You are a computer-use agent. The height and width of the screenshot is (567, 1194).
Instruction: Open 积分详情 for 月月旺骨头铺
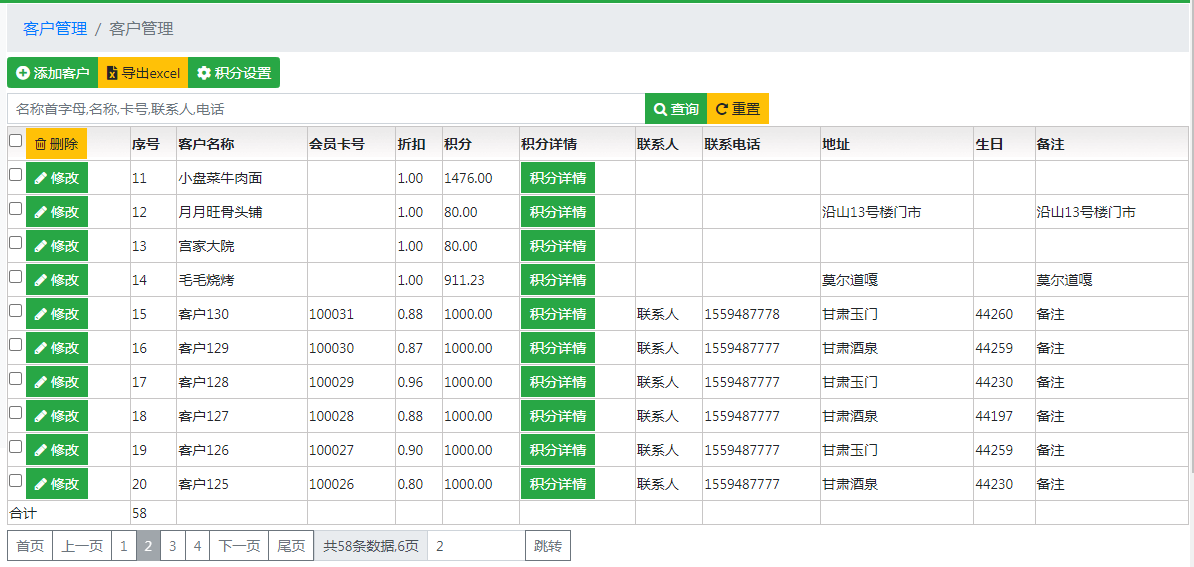coord(557,212)
